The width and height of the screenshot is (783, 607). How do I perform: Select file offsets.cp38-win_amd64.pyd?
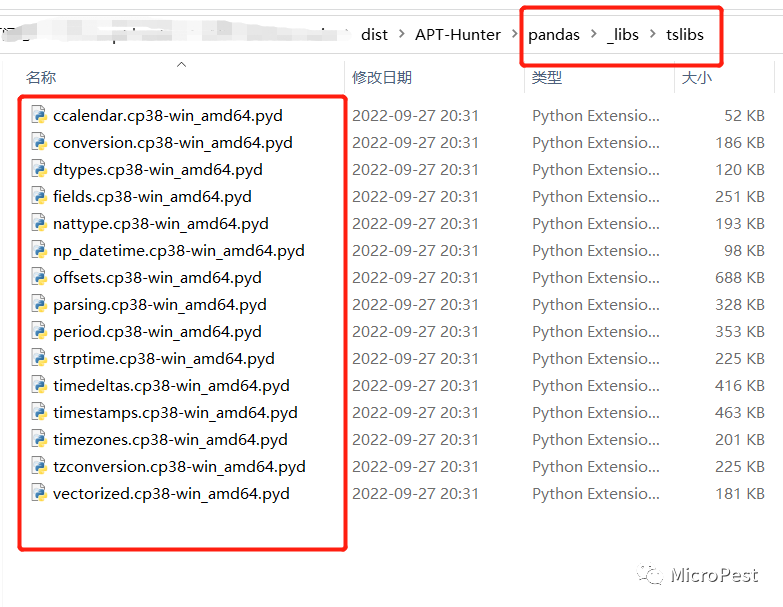pyautogui.click(x=157, y=278)
